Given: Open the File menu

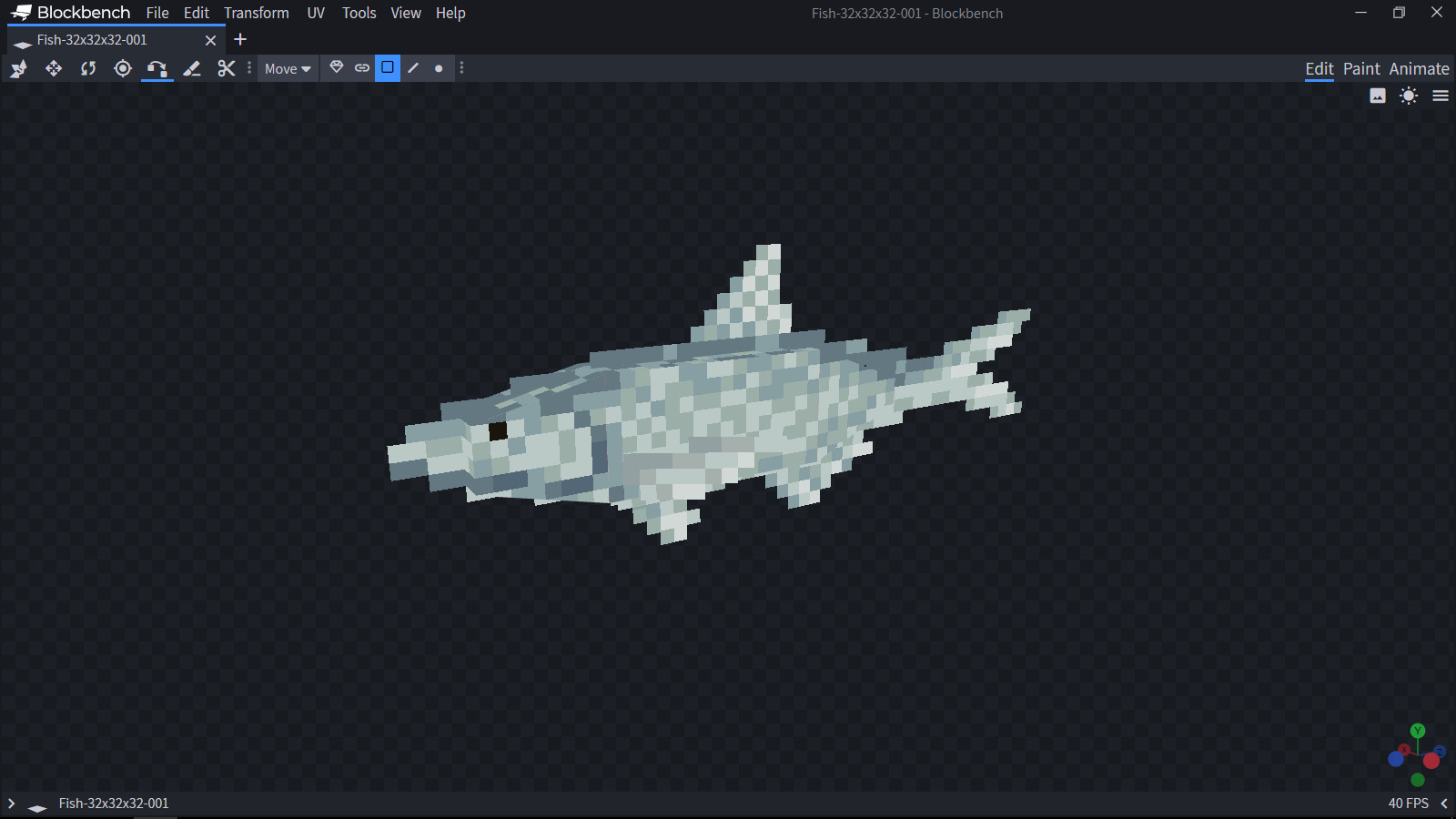Looking at the screenshot, I should 157,13.
